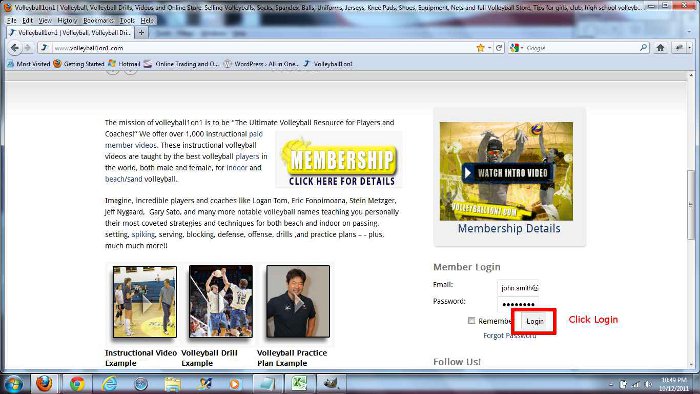
Task: Click the scrollbar up arrow
Action: point(691,76)
